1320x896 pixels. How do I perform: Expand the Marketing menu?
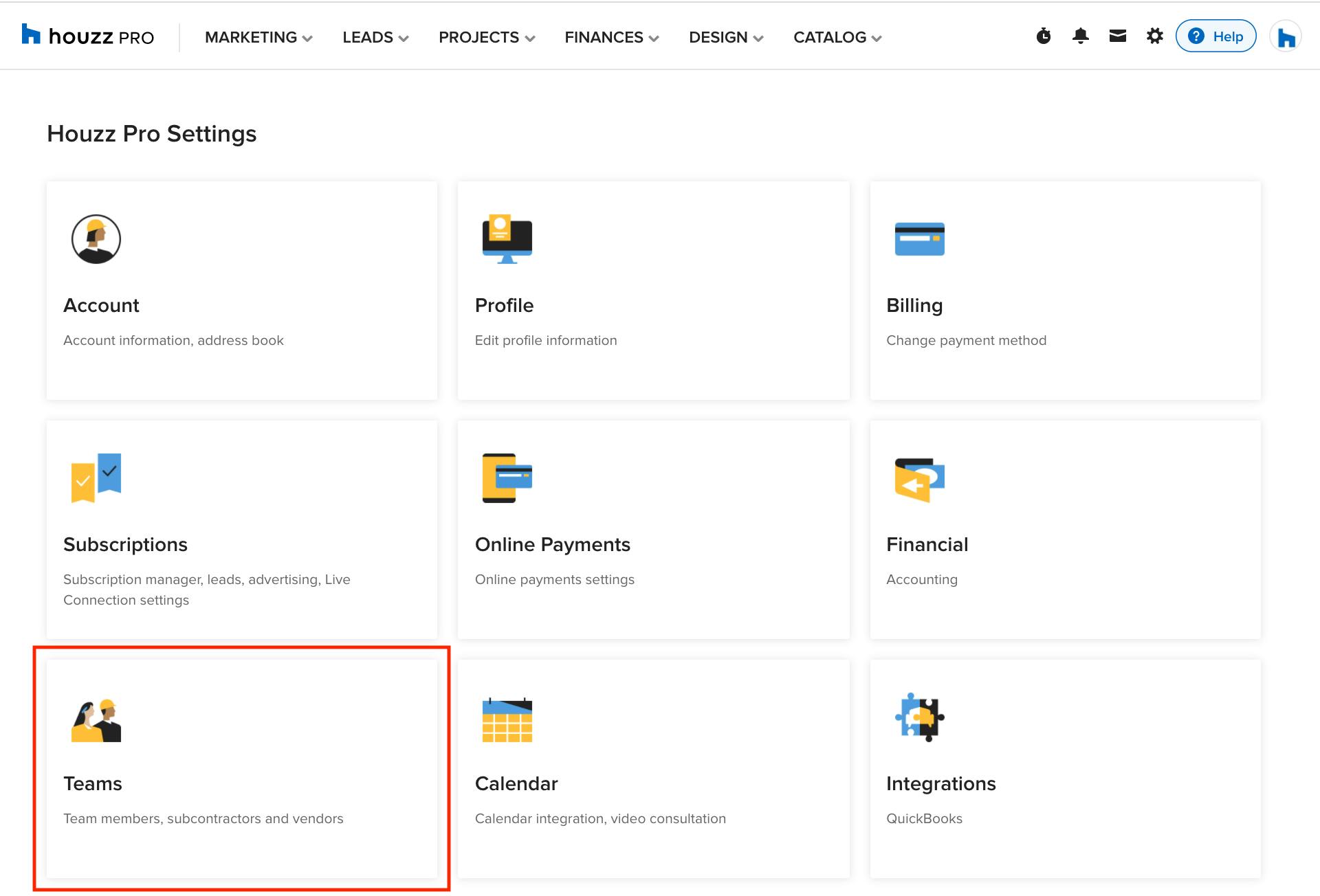[x=258, y=37]
